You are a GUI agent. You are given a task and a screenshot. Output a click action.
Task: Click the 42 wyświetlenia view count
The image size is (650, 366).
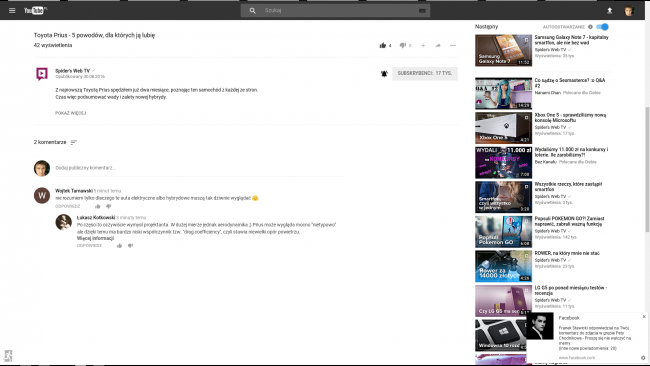(x=53, y=45)
